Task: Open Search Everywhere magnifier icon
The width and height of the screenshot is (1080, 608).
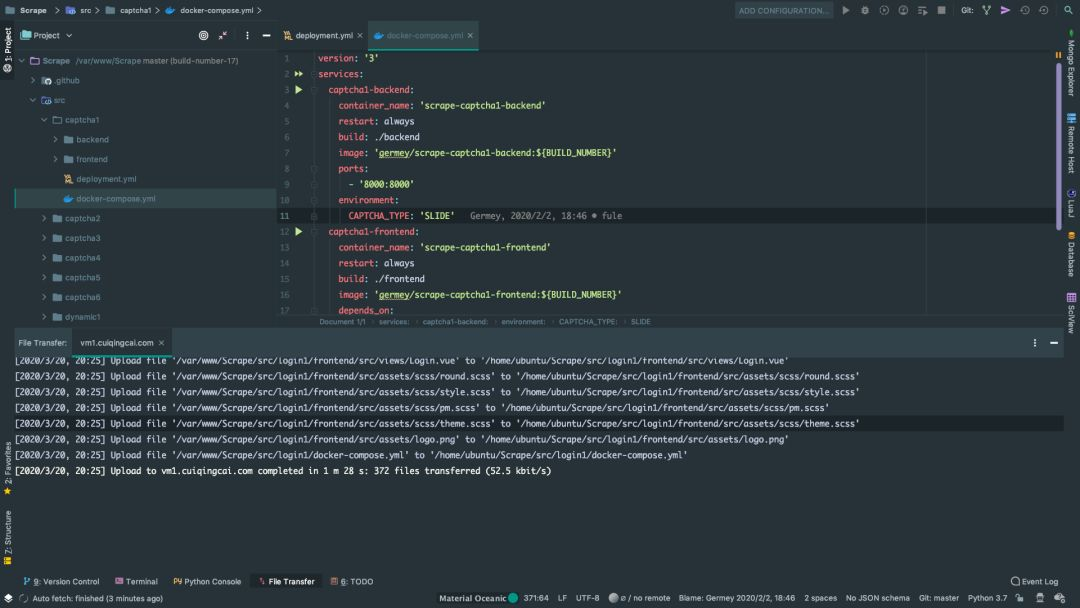Action: click(x=1068, y=10)
